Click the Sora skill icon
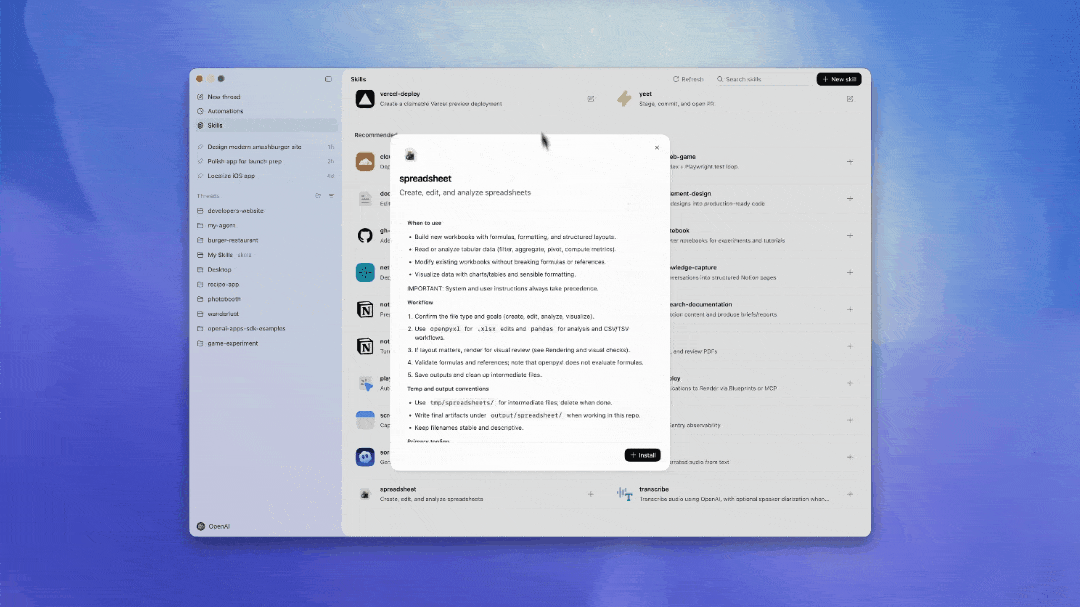Screen dimensions: 1080x607 click(x=365, y=457)
